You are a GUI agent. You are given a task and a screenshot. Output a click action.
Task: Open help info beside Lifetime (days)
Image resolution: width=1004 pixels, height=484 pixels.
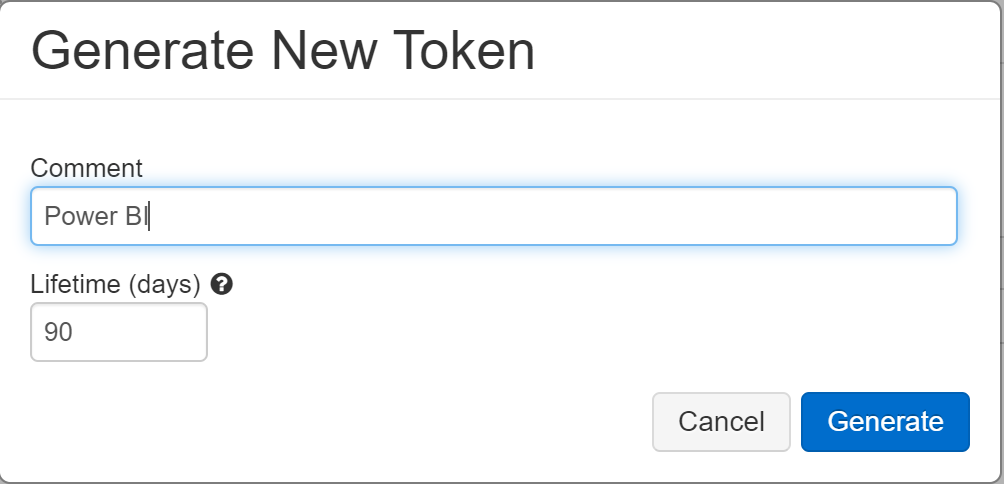221,284
